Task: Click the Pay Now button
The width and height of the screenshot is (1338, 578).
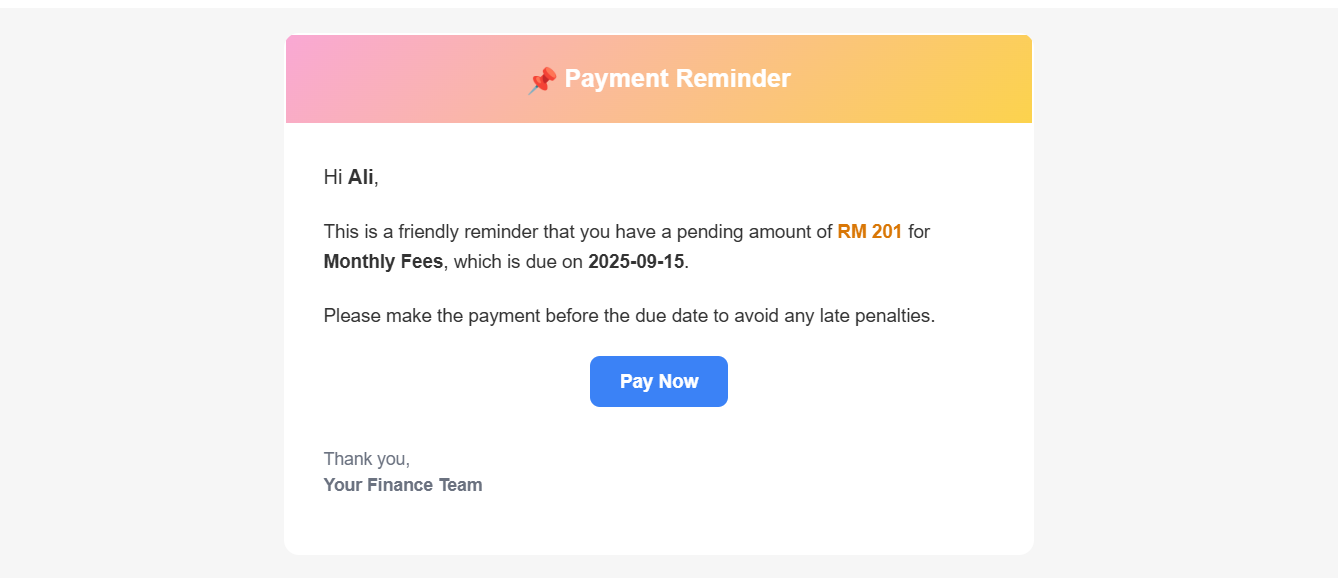Action: point(658,382)
